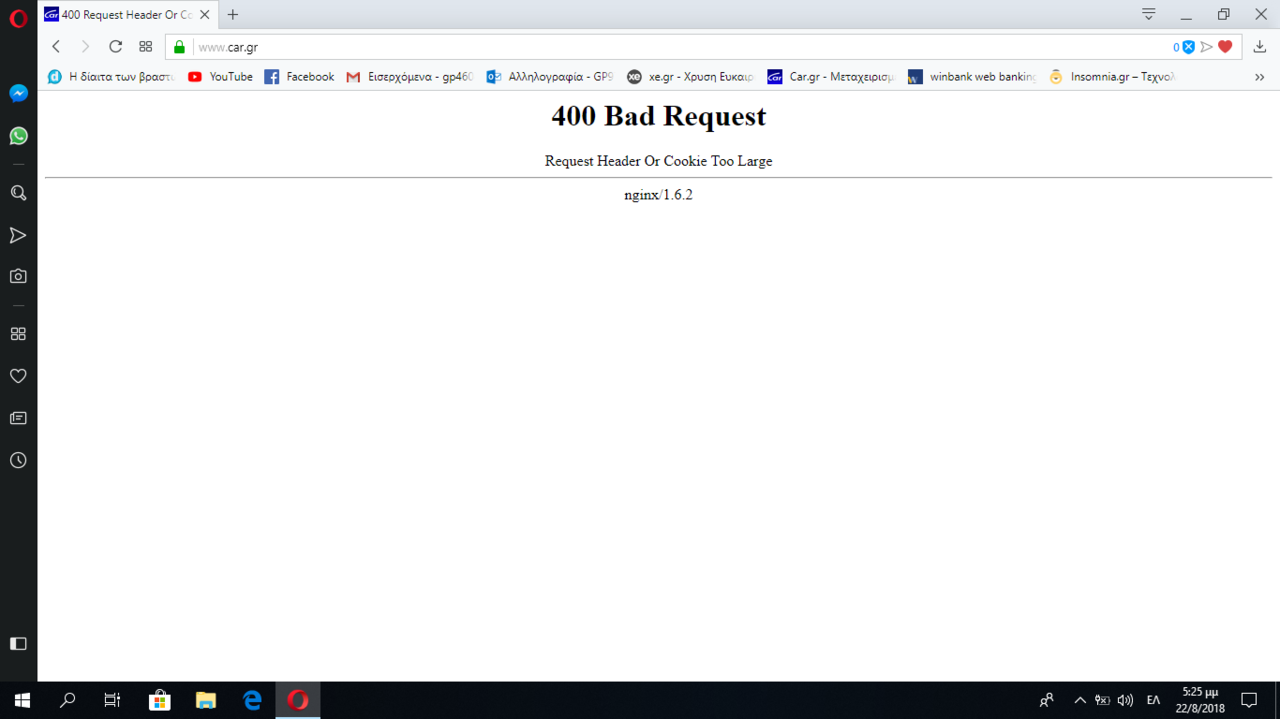The width and height of the screenshot is (1280, 719).
Task: Open network status tray icon
Action: [1102, 700]
